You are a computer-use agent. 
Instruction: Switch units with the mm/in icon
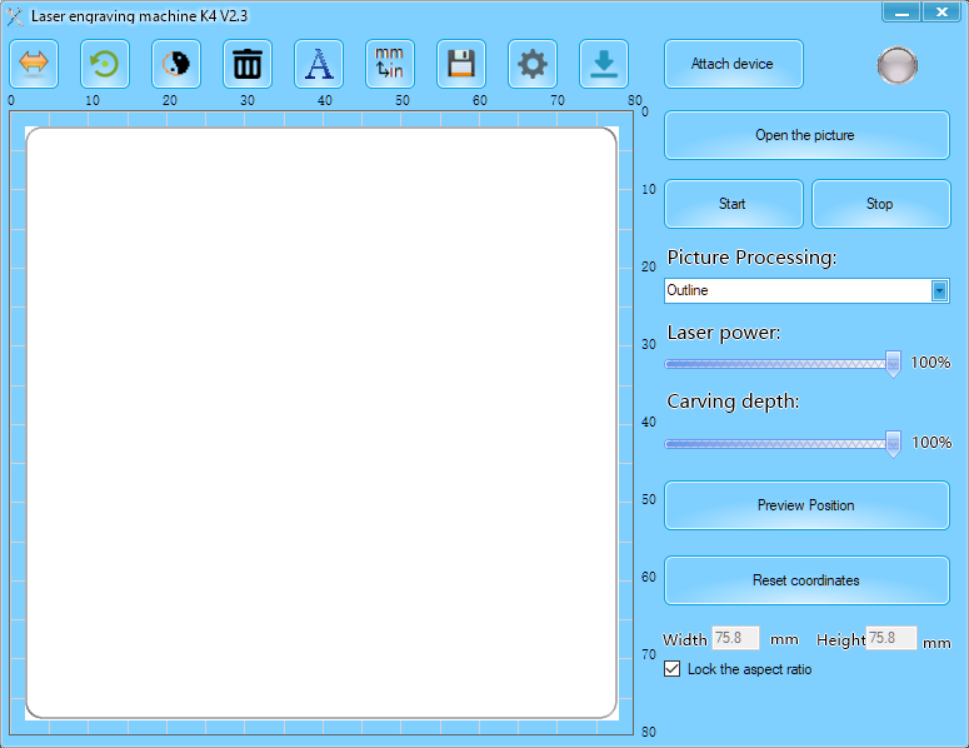(x=389, y=63)
